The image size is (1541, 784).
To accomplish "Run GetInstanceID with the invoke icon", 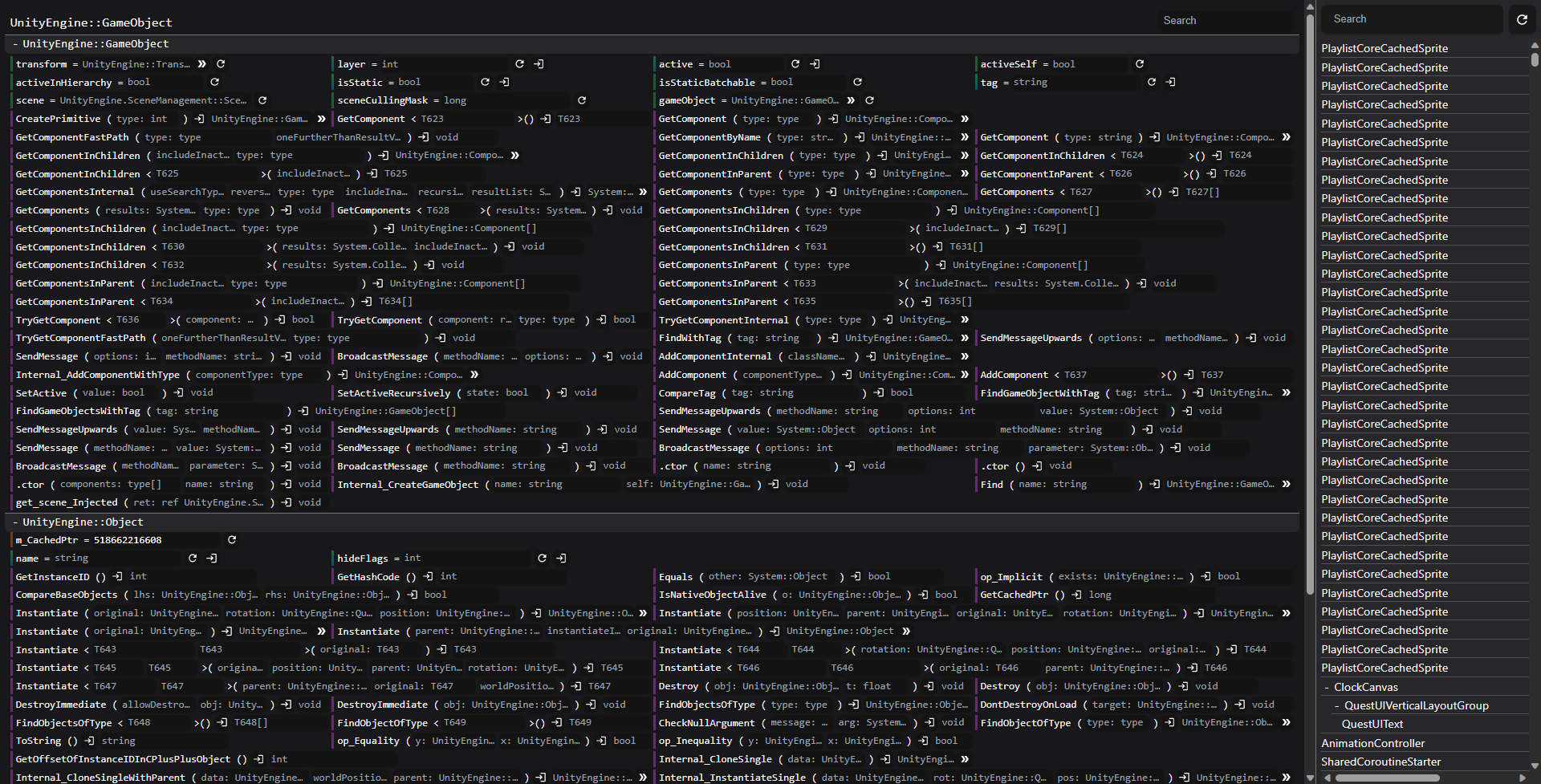I will (x=118, y=576).
